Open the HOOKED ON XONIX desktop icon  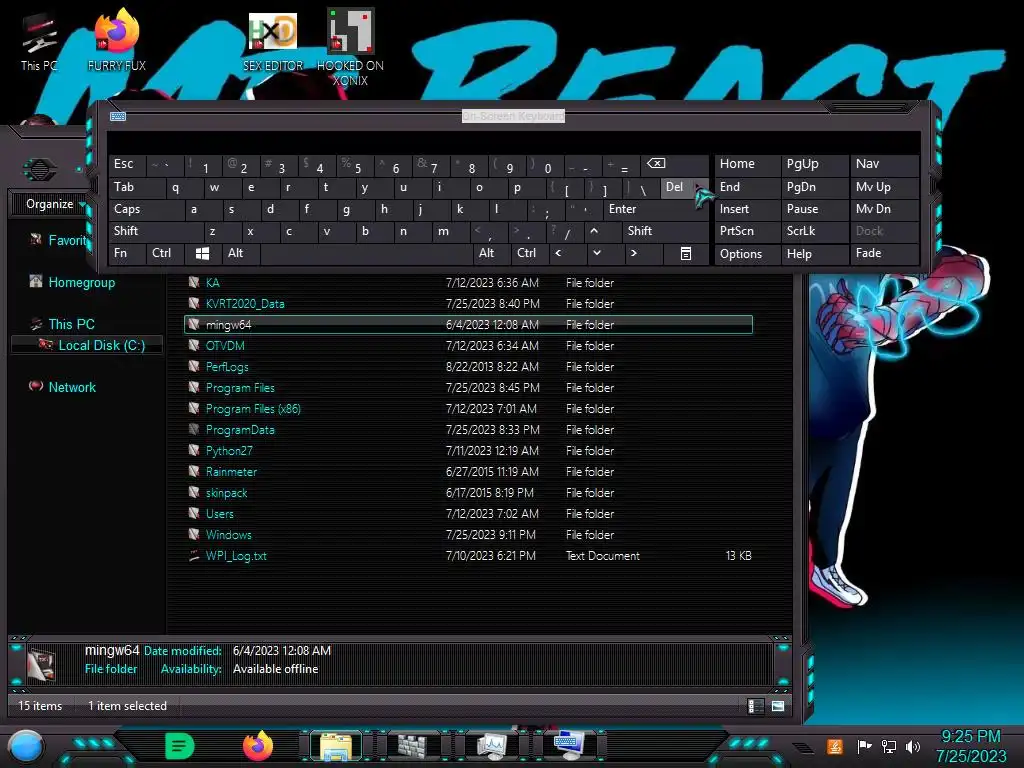pos(350,47)
